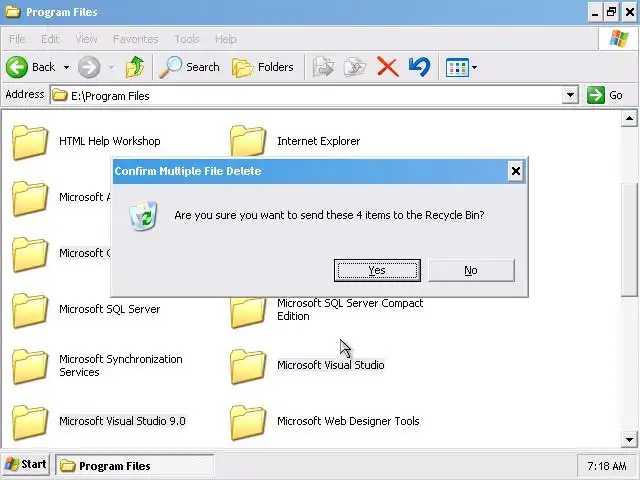Screen dimensions: 640x480
Task: Open the Forward history dropdown arrow
Action: (111, 67)
